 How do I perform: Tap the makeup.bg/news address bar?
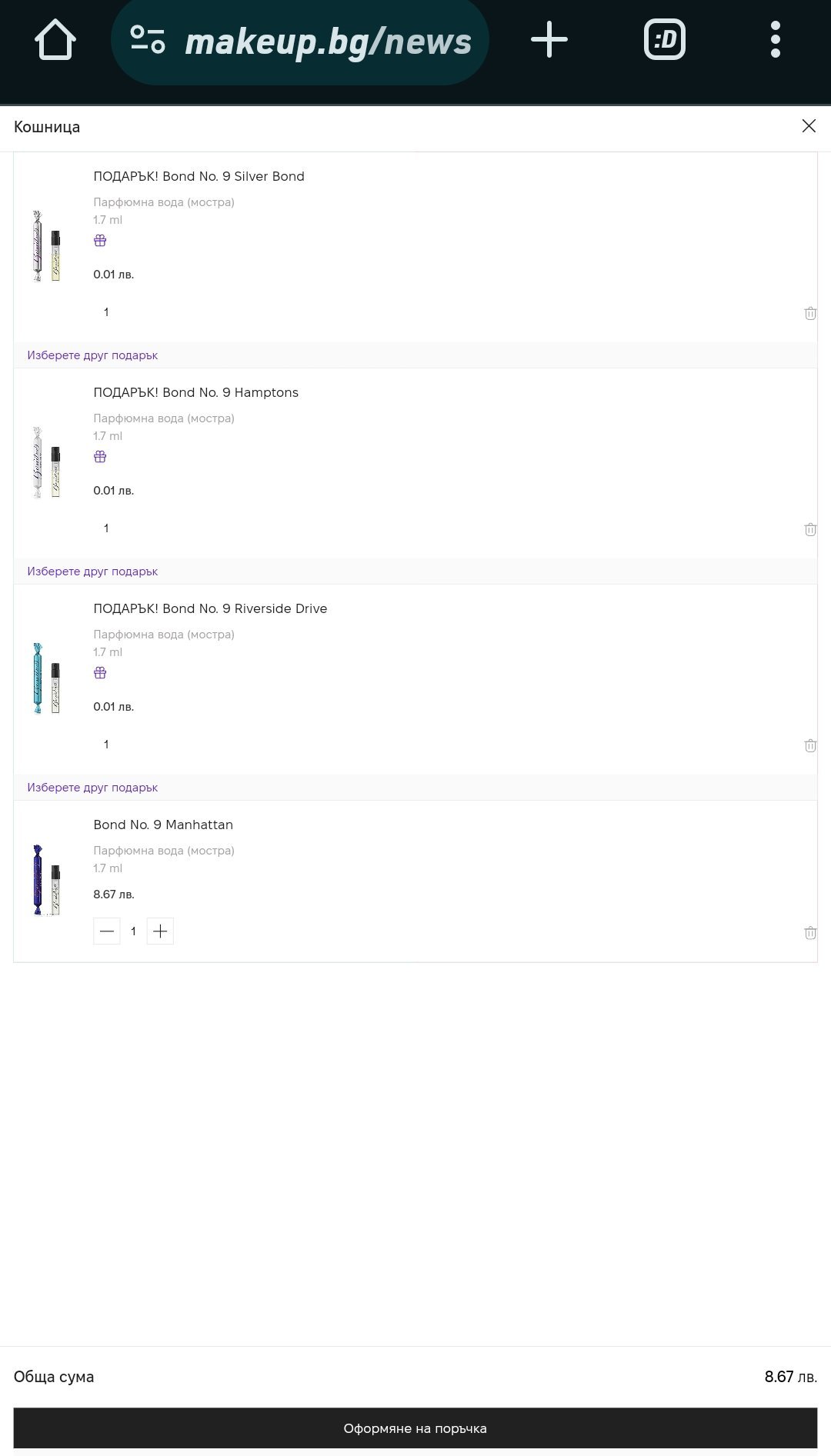328,42
